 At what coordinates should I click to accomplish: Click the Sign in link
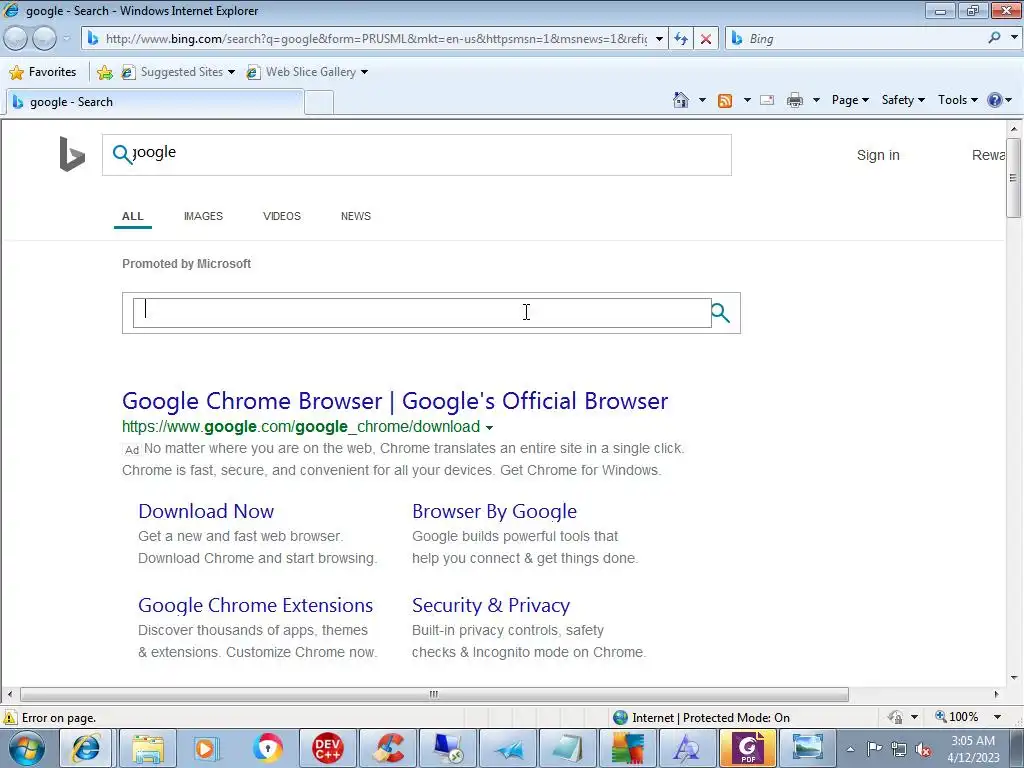click(x=878, y=155)
